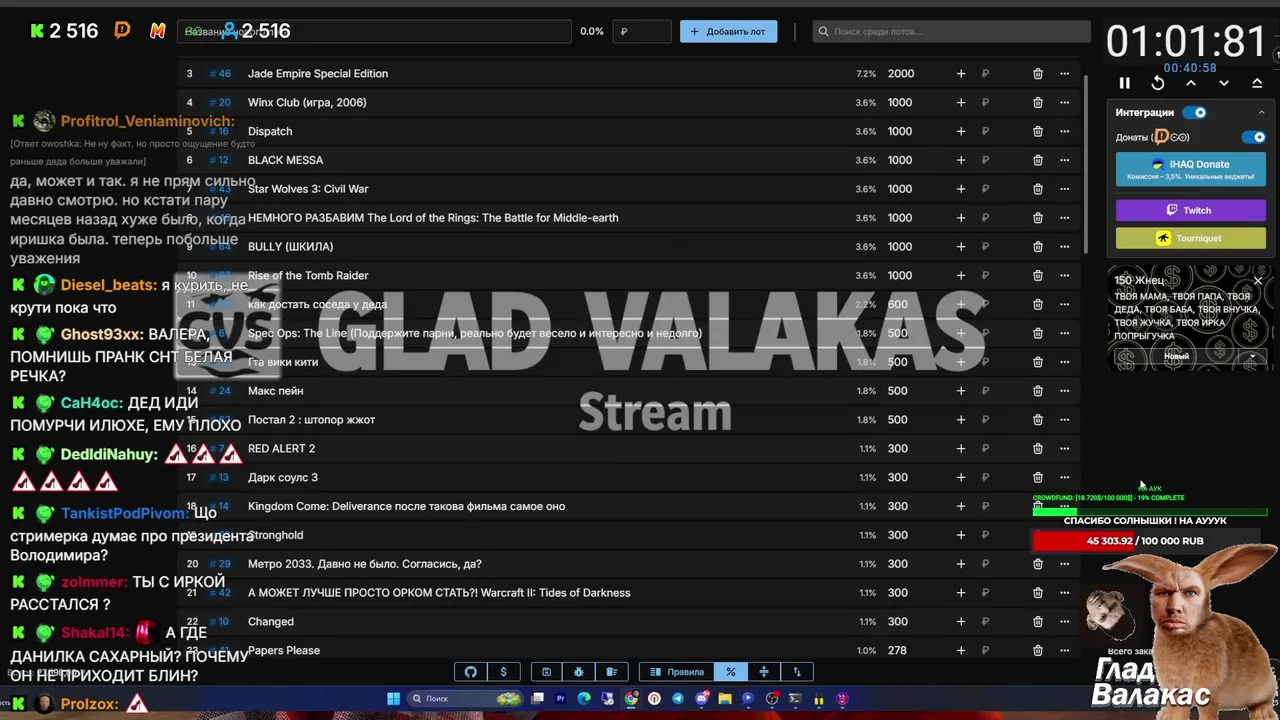Open more options for Постал 2 lot
The image size is (1280, 720).
(x=1065, y=420)
